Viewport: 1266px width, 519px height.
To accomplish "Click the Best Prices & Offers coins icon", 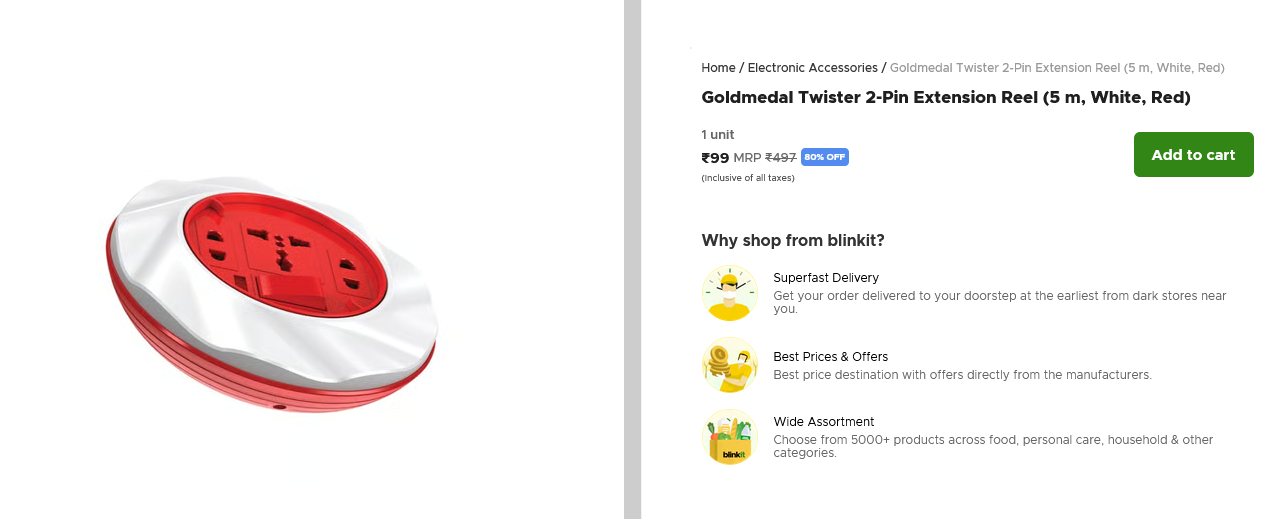I will 729,365.
